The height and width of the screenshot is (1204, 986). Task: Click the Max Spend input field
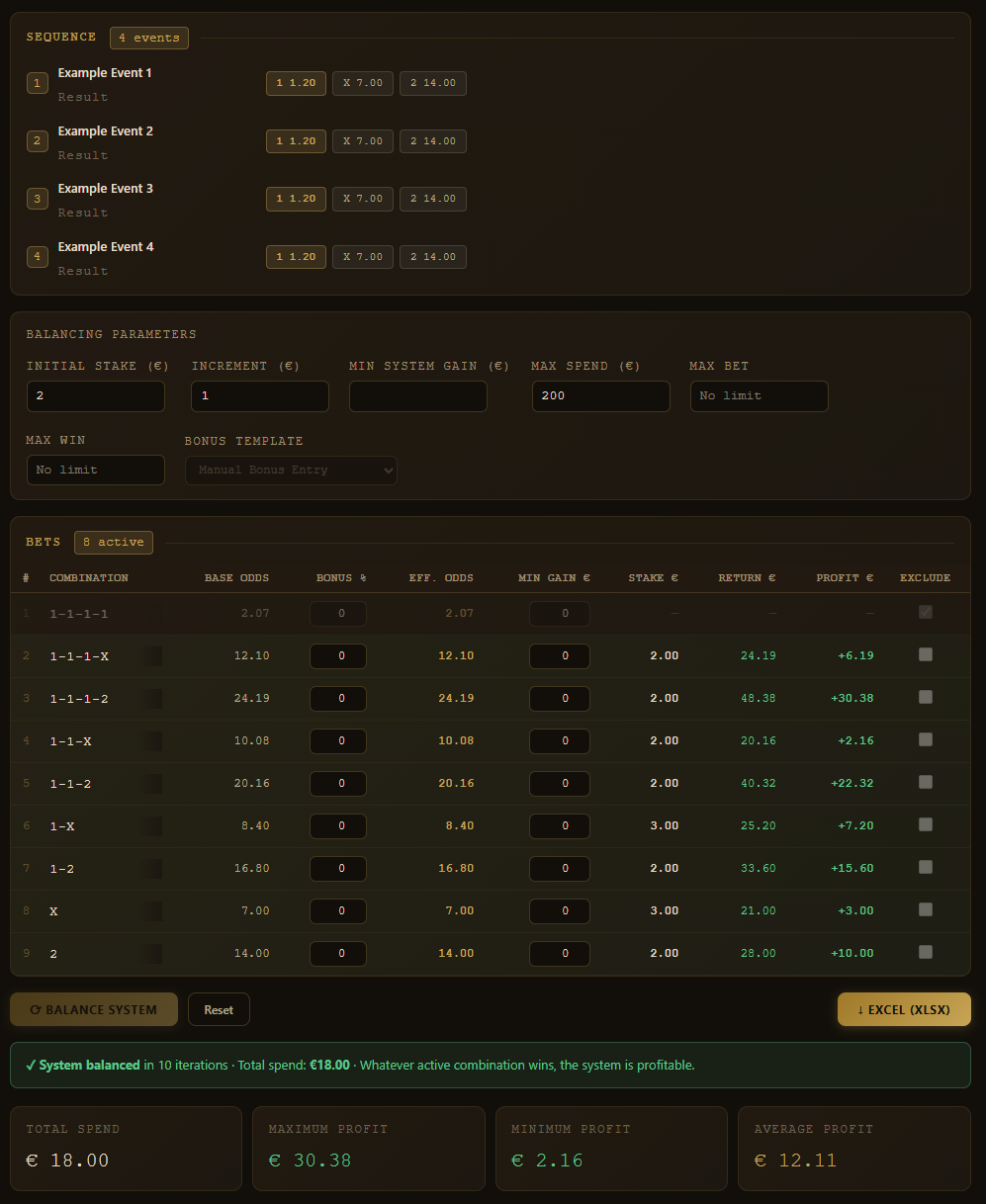pos(601,395)
